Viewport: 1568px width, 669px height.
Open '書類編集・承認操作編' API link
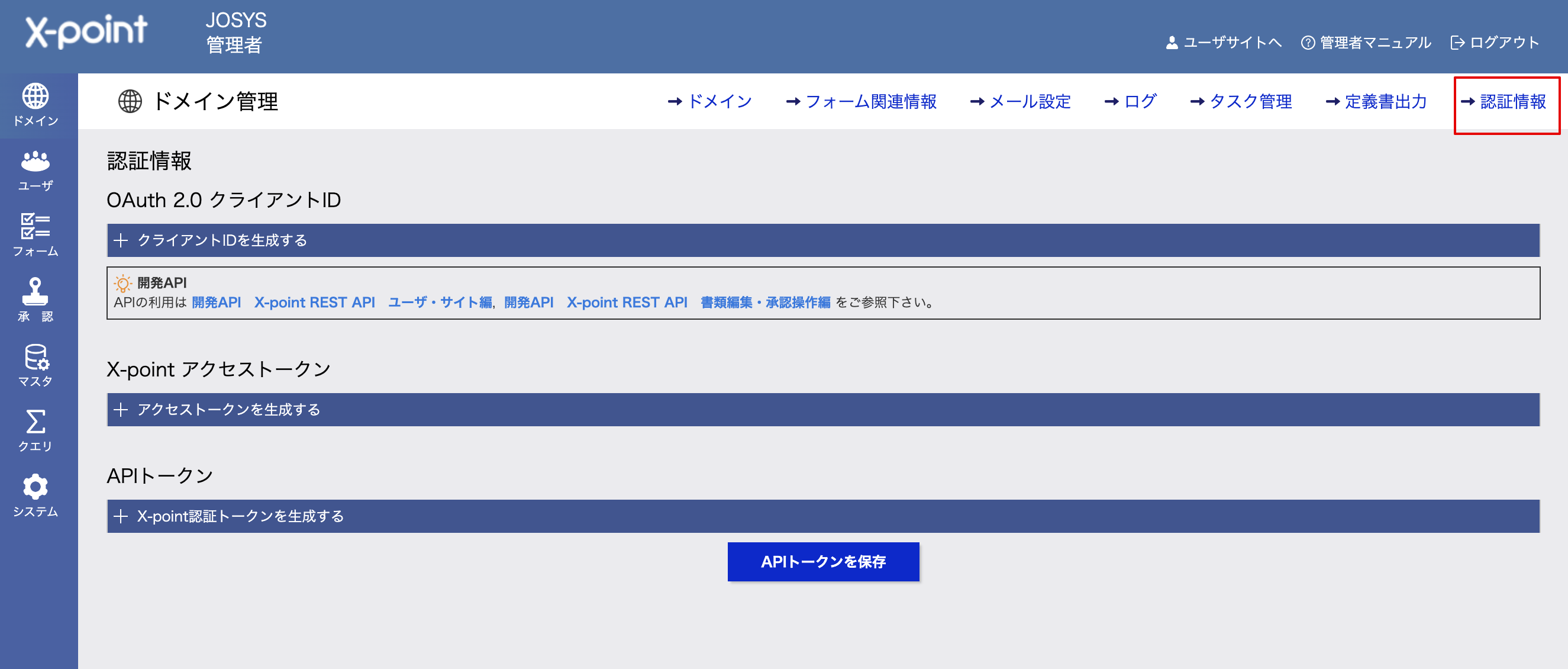tap(764, 302)
